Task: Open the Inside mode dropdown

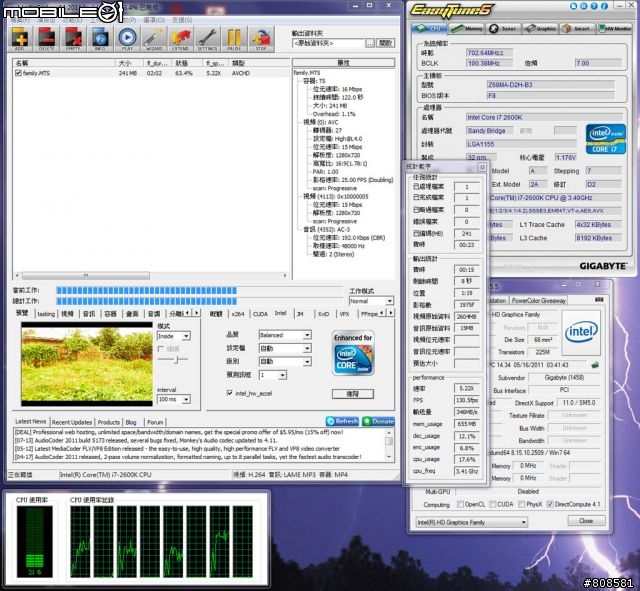Action: click(x=176, y=336)
